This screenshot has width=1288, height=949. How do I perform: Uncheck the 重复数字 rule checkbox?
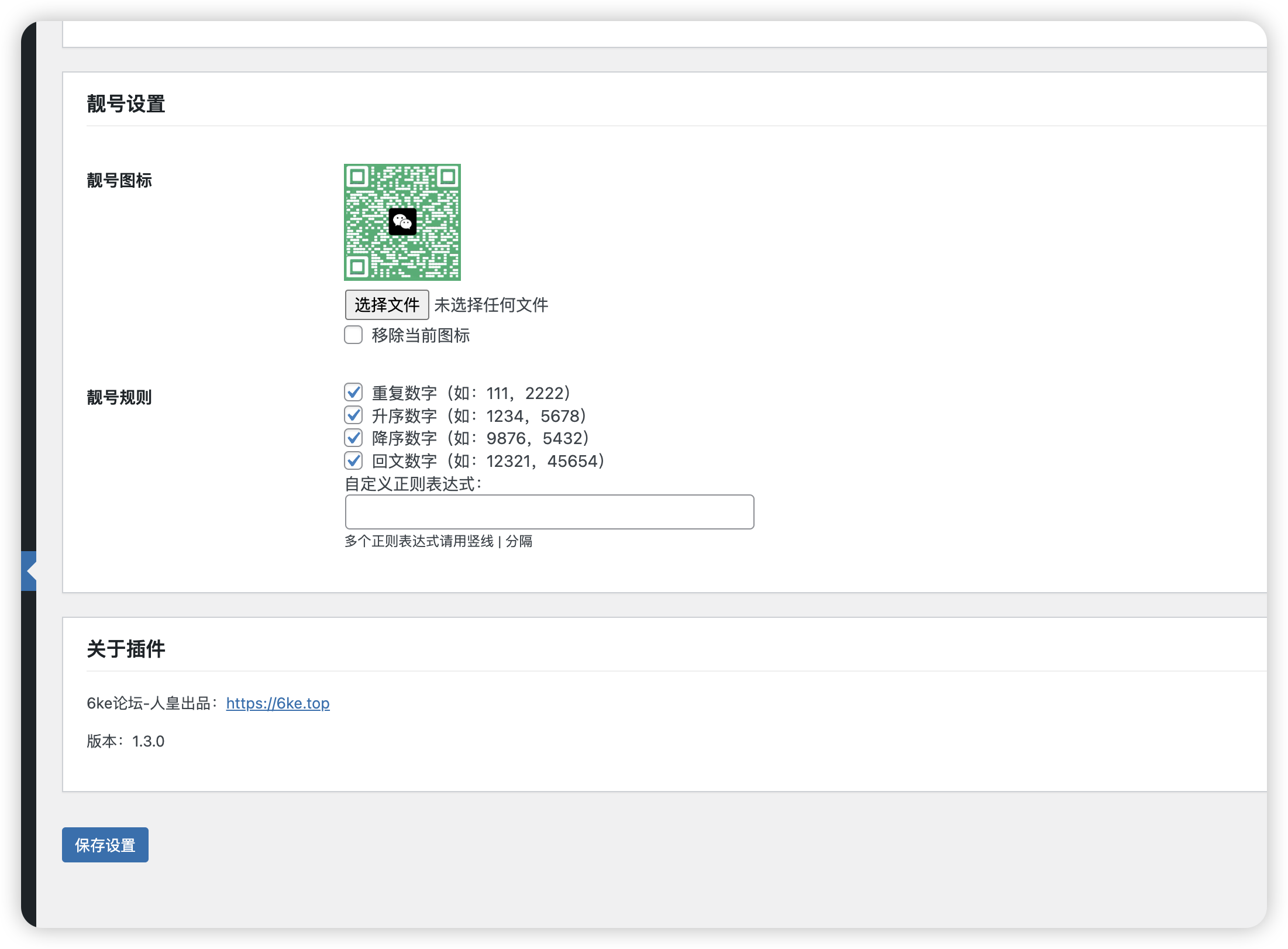353,393
